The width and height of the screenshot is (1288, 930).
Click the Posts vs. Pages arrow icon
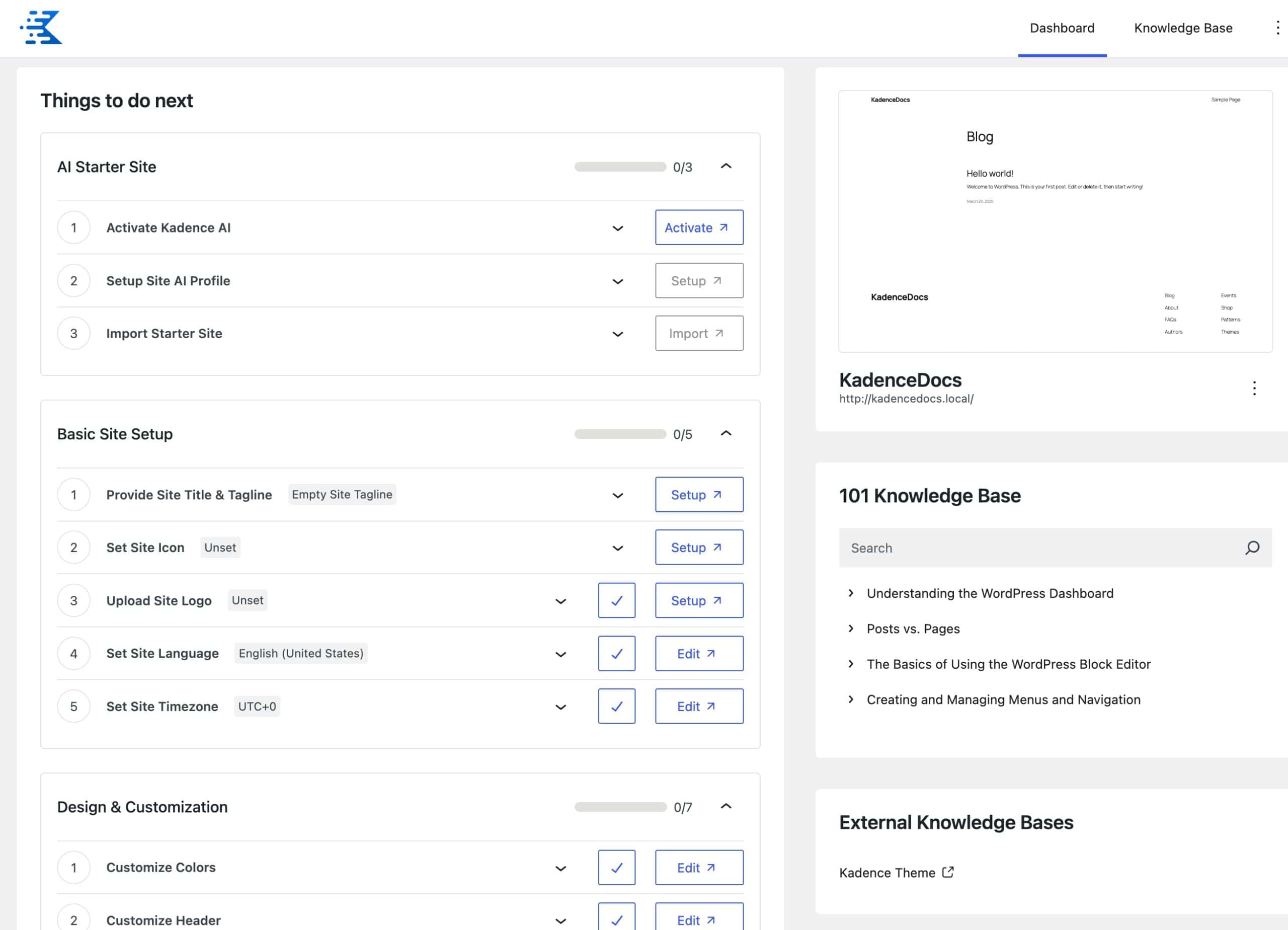pos(851,629)
